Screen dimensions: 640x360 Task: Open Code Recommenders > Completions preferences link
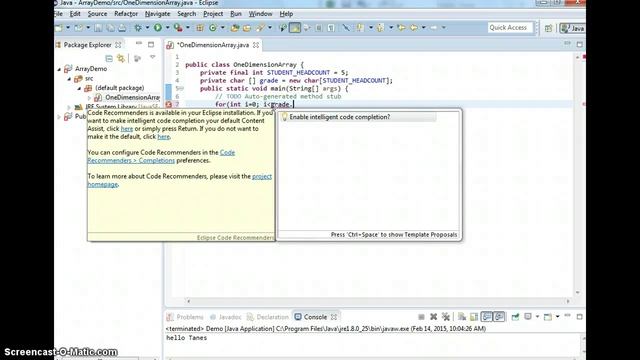(x=161, y=157)
